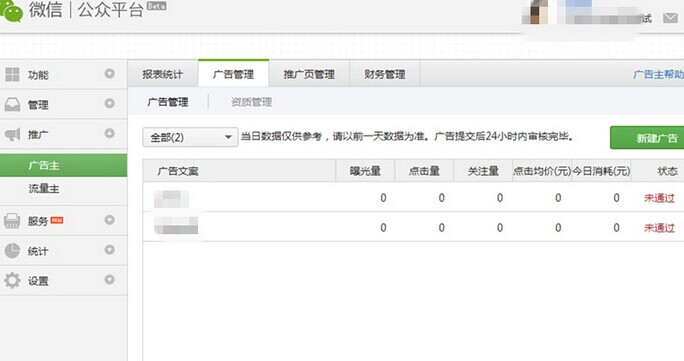Switch to the 报表统计 tab

(x=163, y=75)
